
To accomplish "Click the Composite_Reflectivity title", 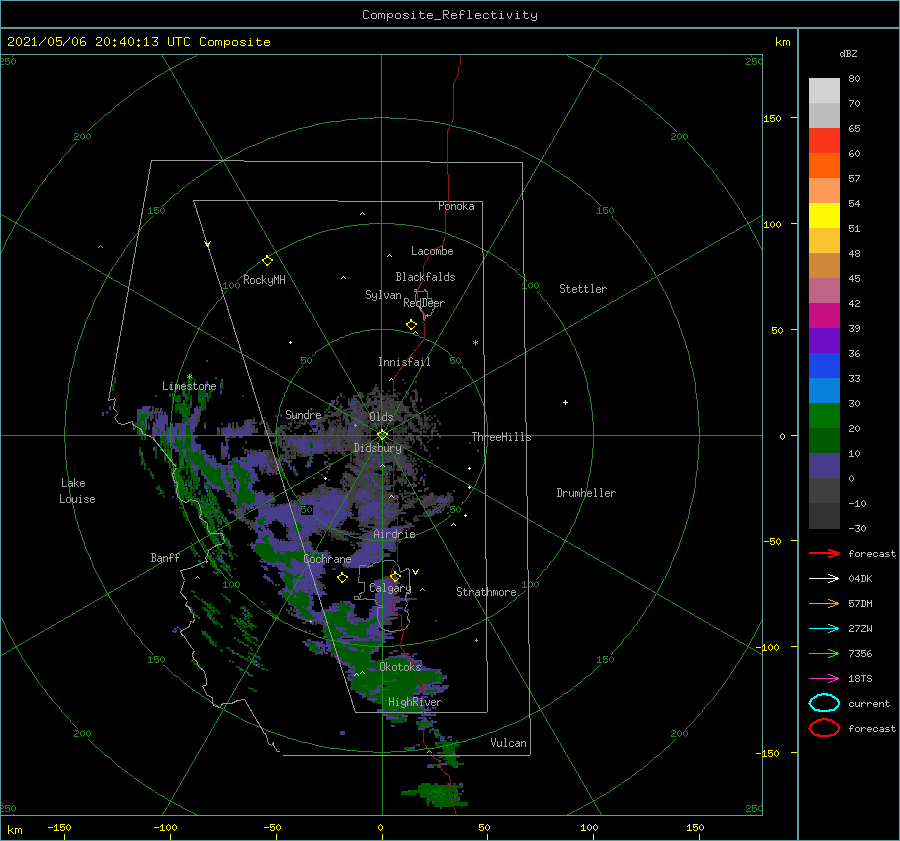I will tap(450, 15).
